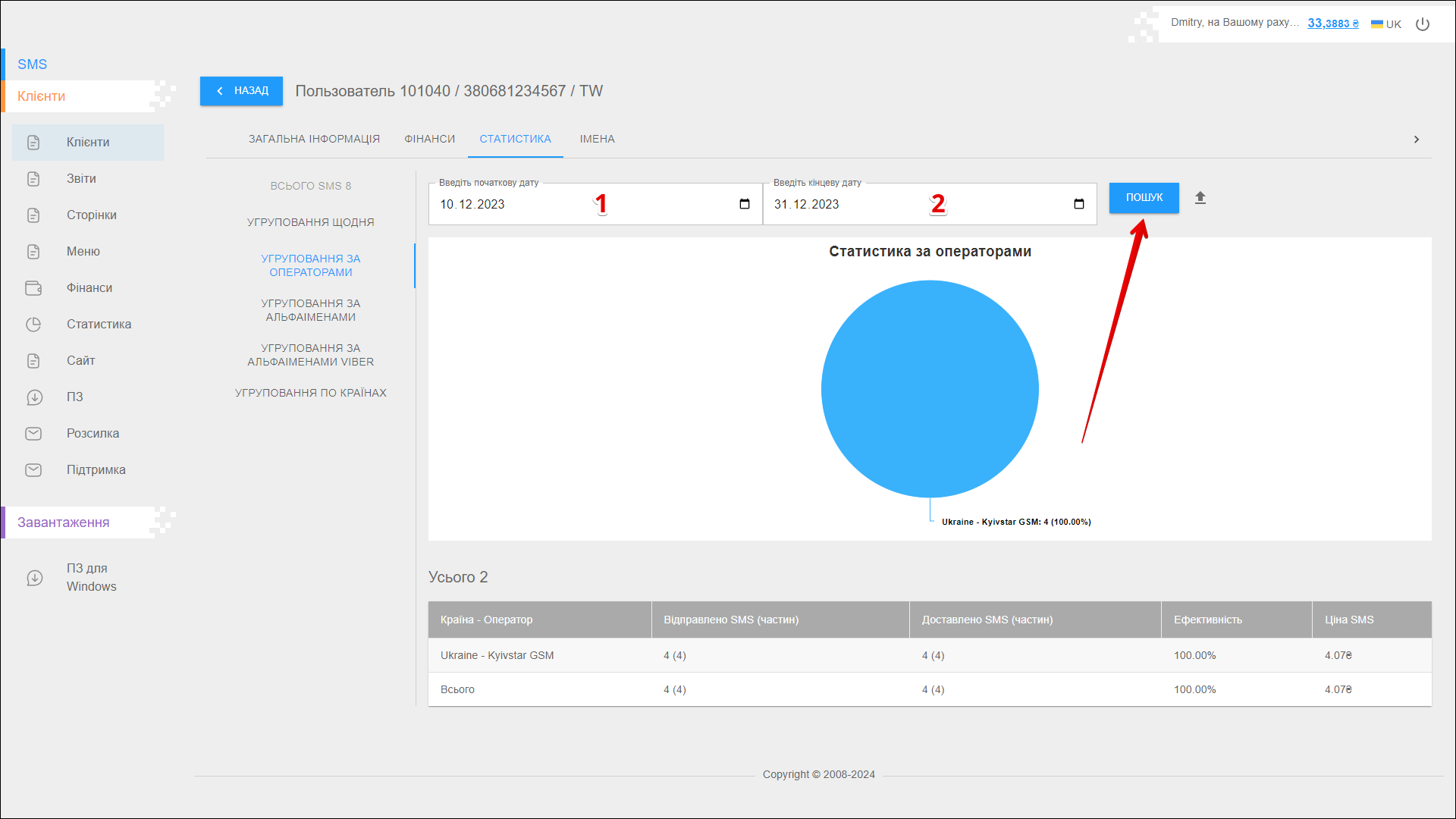The width and height of the screenshot is (1456, 819).
Task: Click the Статистика pie icon in sidebar
Action: click(x=33, y=325)
